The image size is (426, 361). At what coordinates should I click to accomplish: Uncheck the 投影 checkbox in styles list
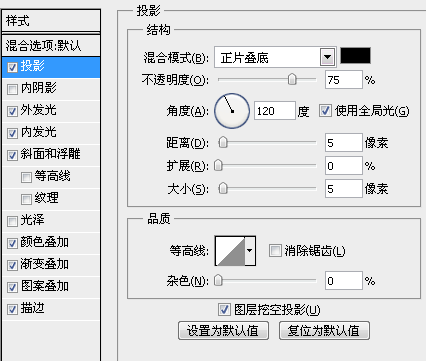12,67
